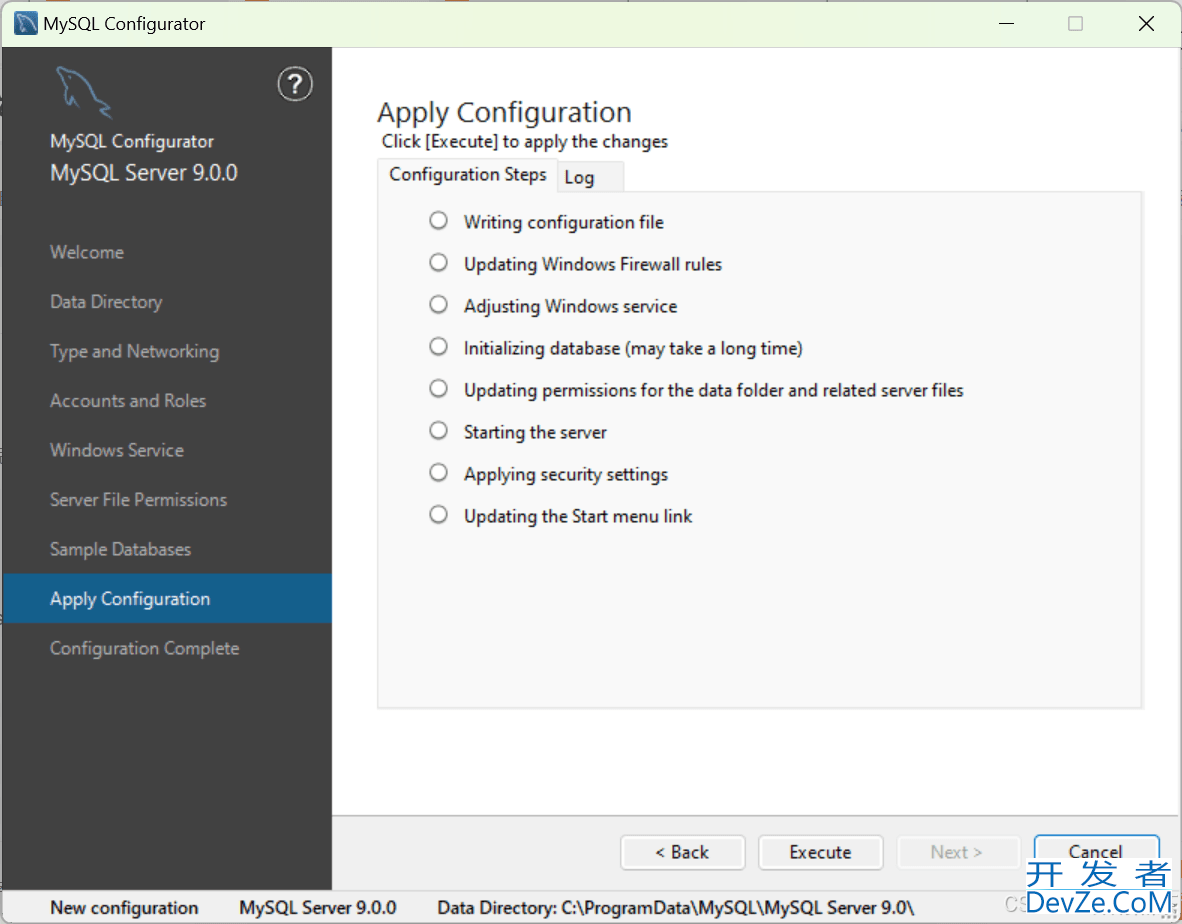
Task: Click Execute to apply changes
Action: click(x=820, y=852)
